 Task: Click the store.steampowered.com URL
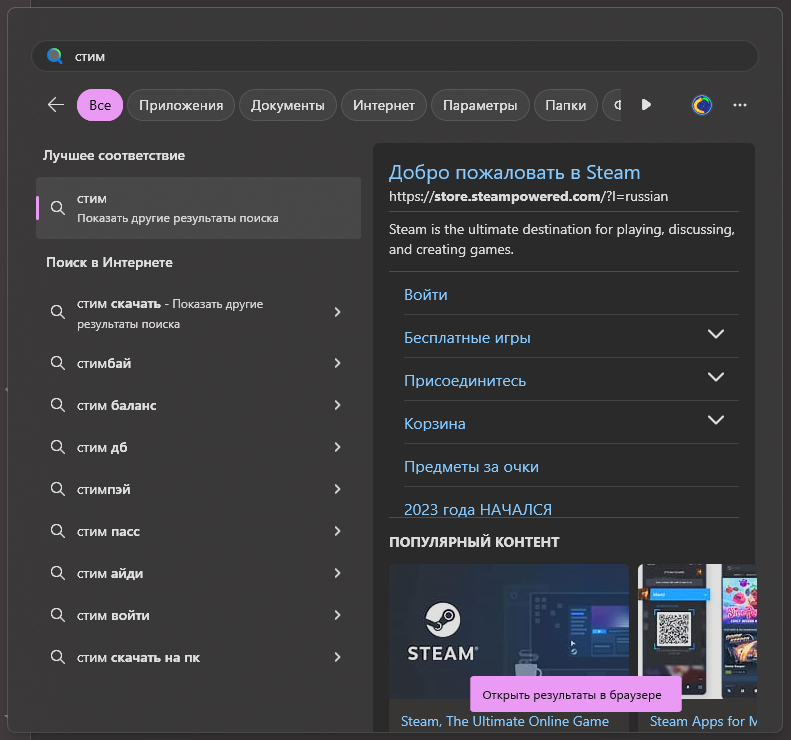point(528,196)
